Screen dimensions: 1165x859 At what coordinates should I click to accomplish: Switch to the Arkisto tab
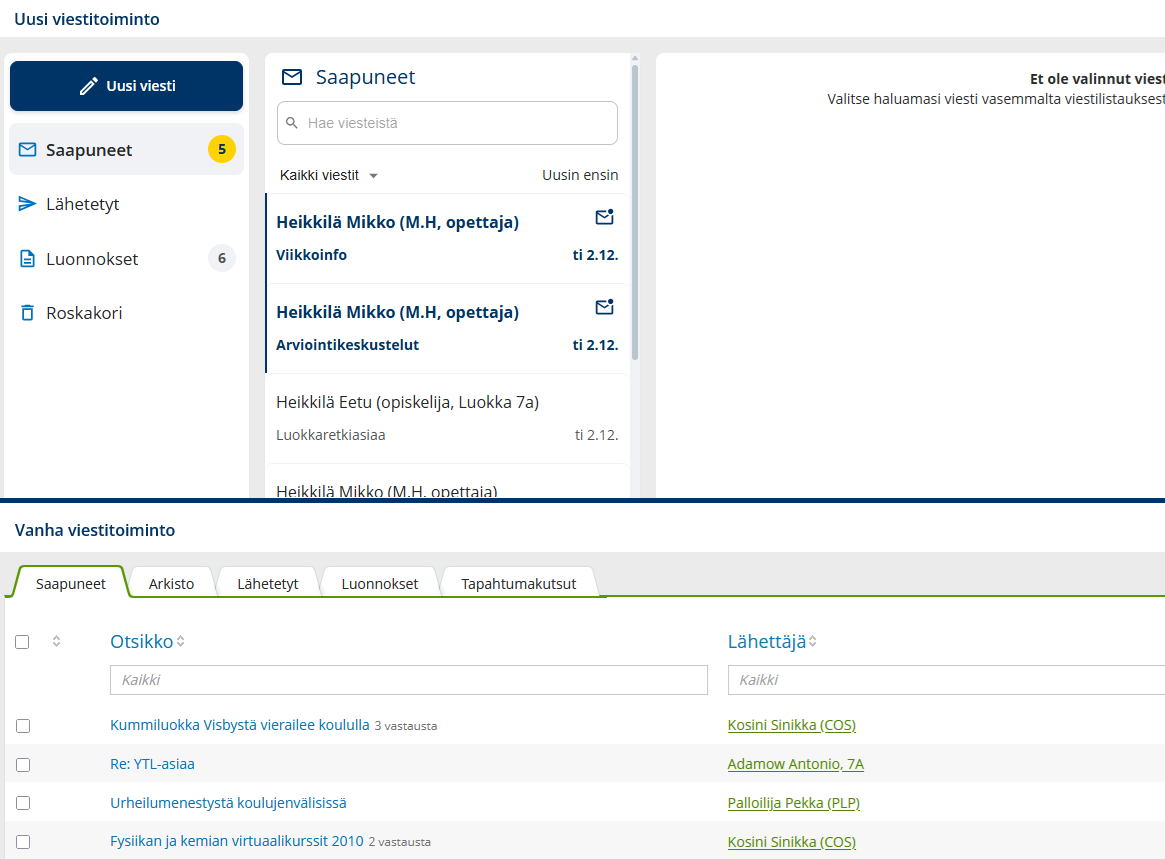click(x=171, y=584)
